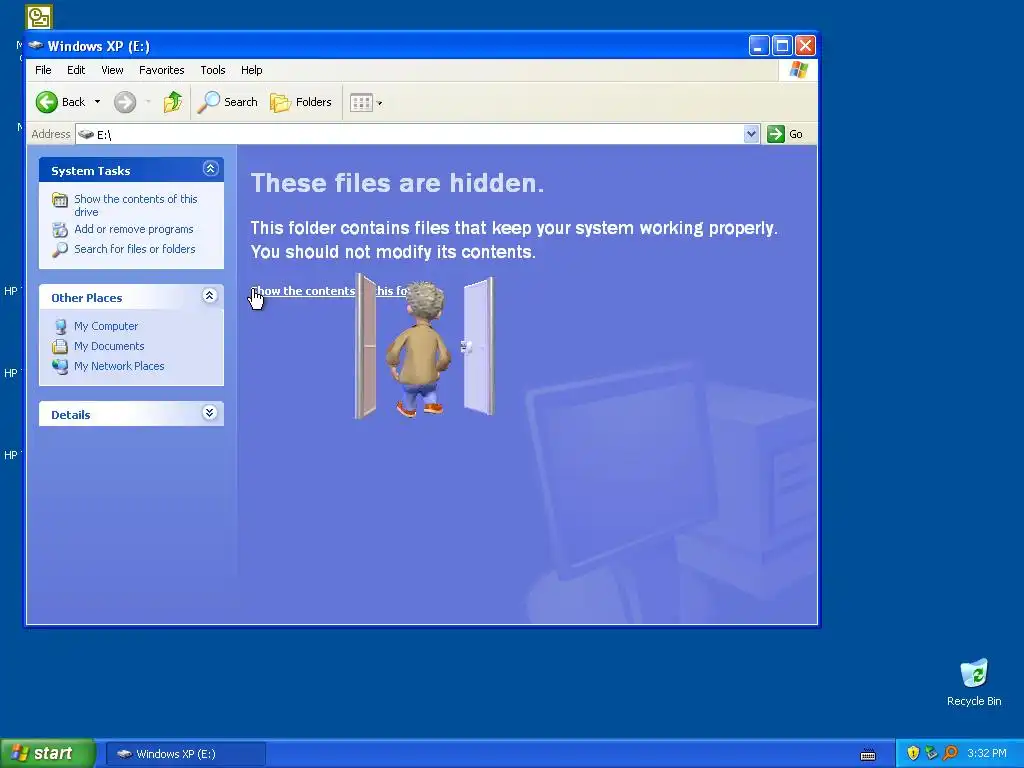Toggle the Folders pane button
Image resolution: width=1024 pixels, height=768 pixels.
[301, 102]
